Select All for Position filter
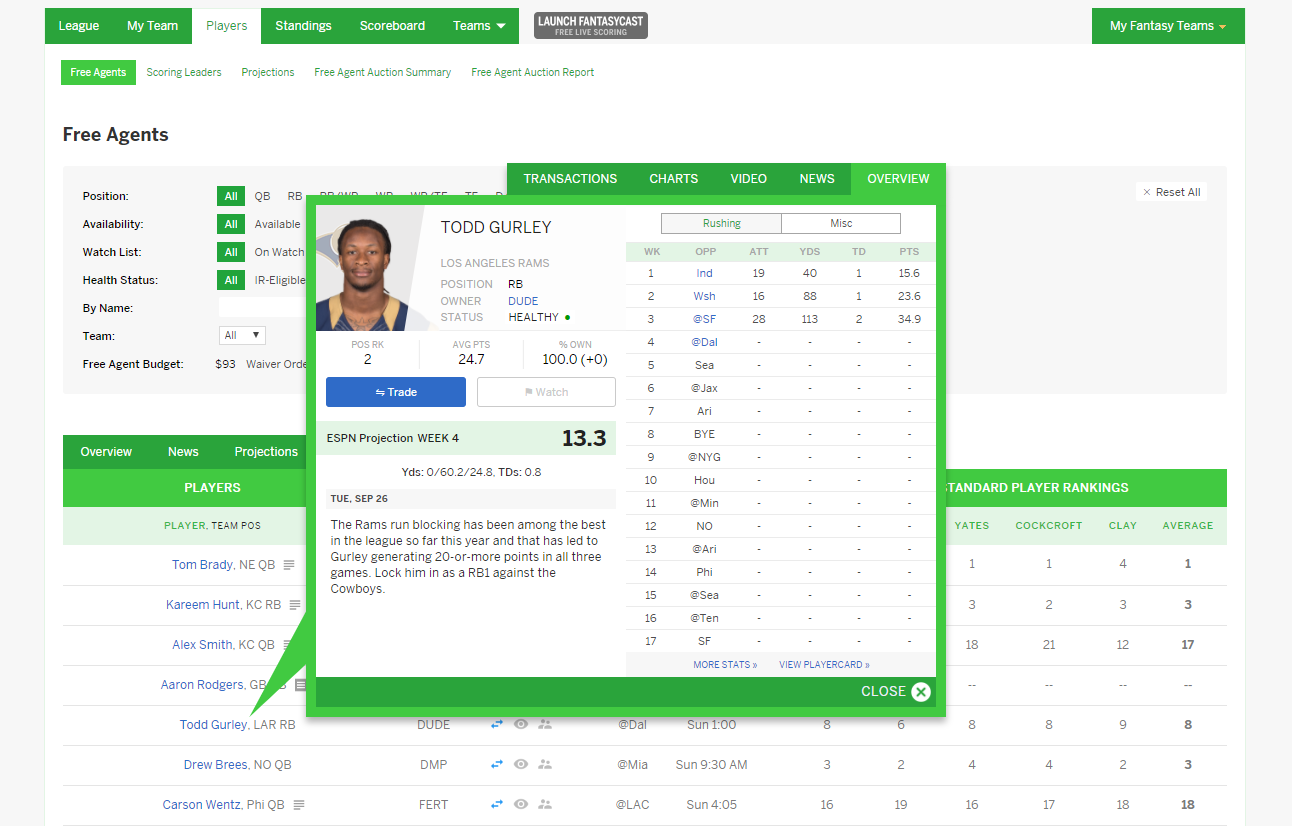This screenshot has width=1292, height=826. (x=231, y=196)
